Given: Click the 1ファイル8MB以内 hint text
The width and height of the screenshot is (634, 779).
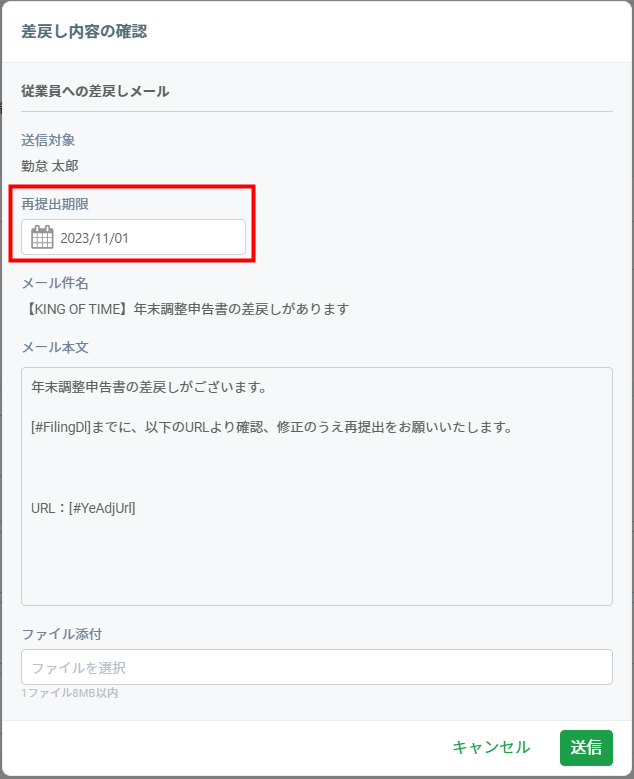Looking at the screenshot, I should tap(70, 693).
